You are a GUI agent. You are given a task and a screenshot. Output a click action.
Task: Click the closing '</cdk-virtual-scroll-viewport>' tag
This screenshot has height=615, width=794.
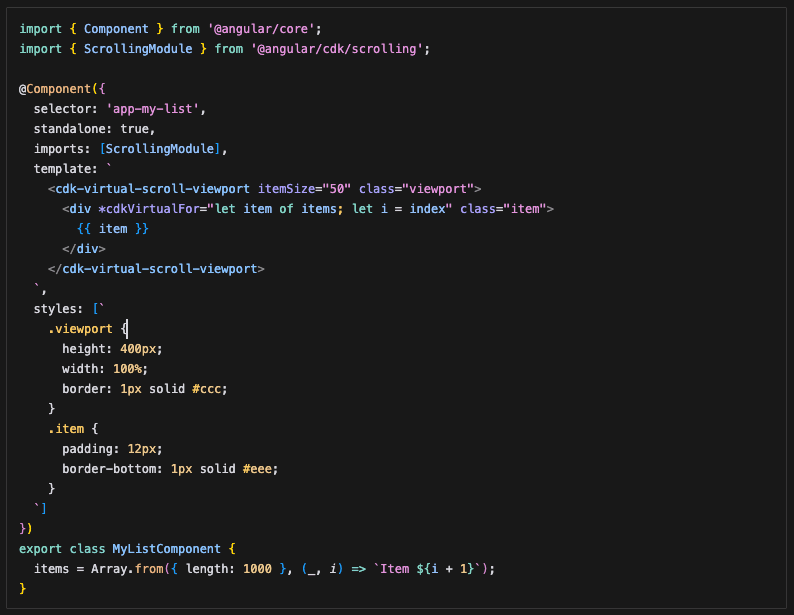coord(156,269)
